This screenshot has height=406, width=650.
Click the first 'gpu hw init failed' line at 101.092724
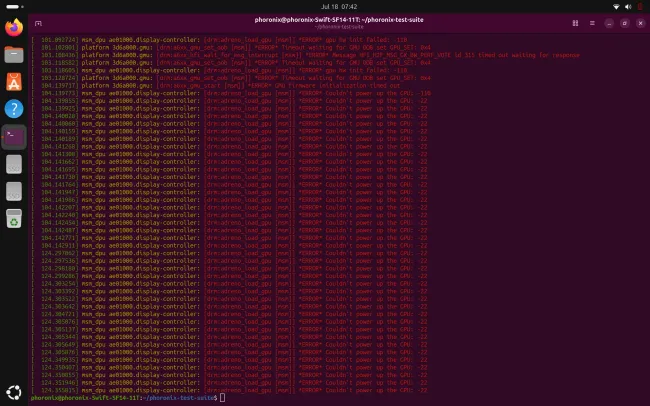(219, 40)
